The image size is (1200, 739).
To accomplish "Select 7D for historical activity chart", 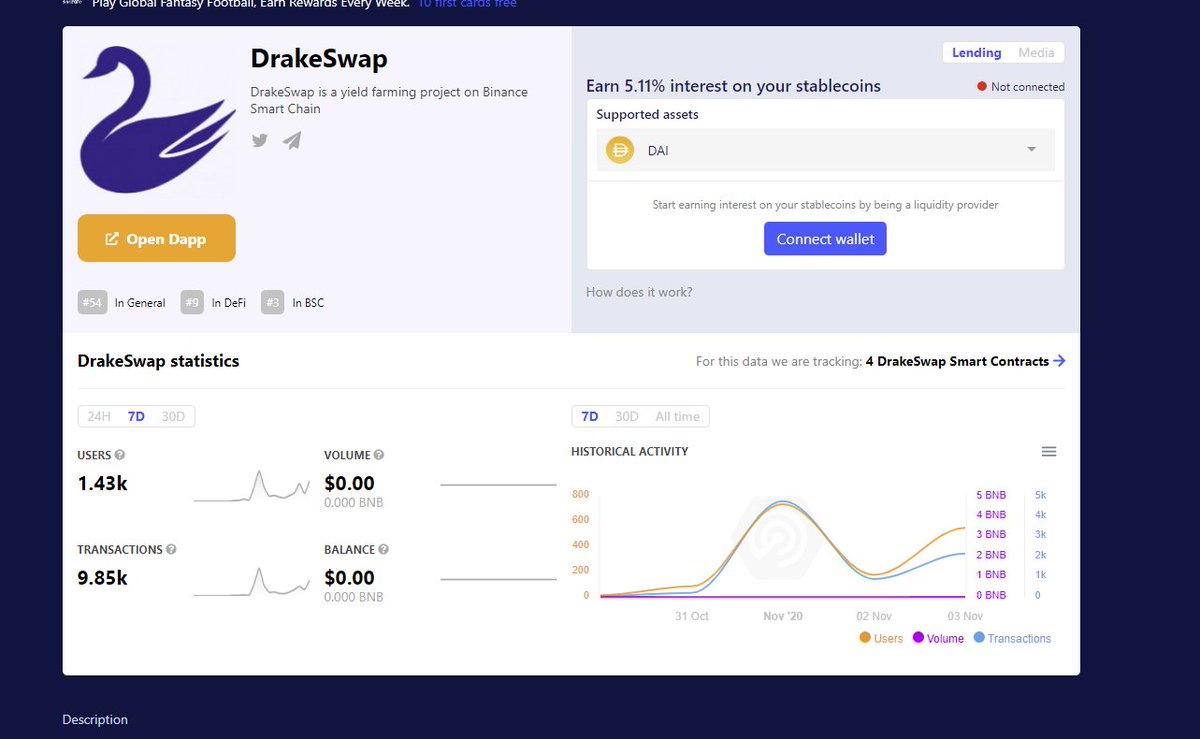I will (590, 416).
